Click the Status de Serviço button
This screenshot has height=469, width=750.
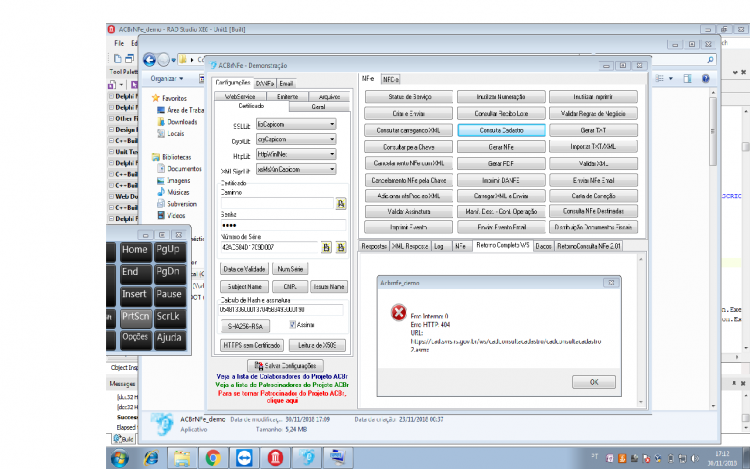point(409,97)
